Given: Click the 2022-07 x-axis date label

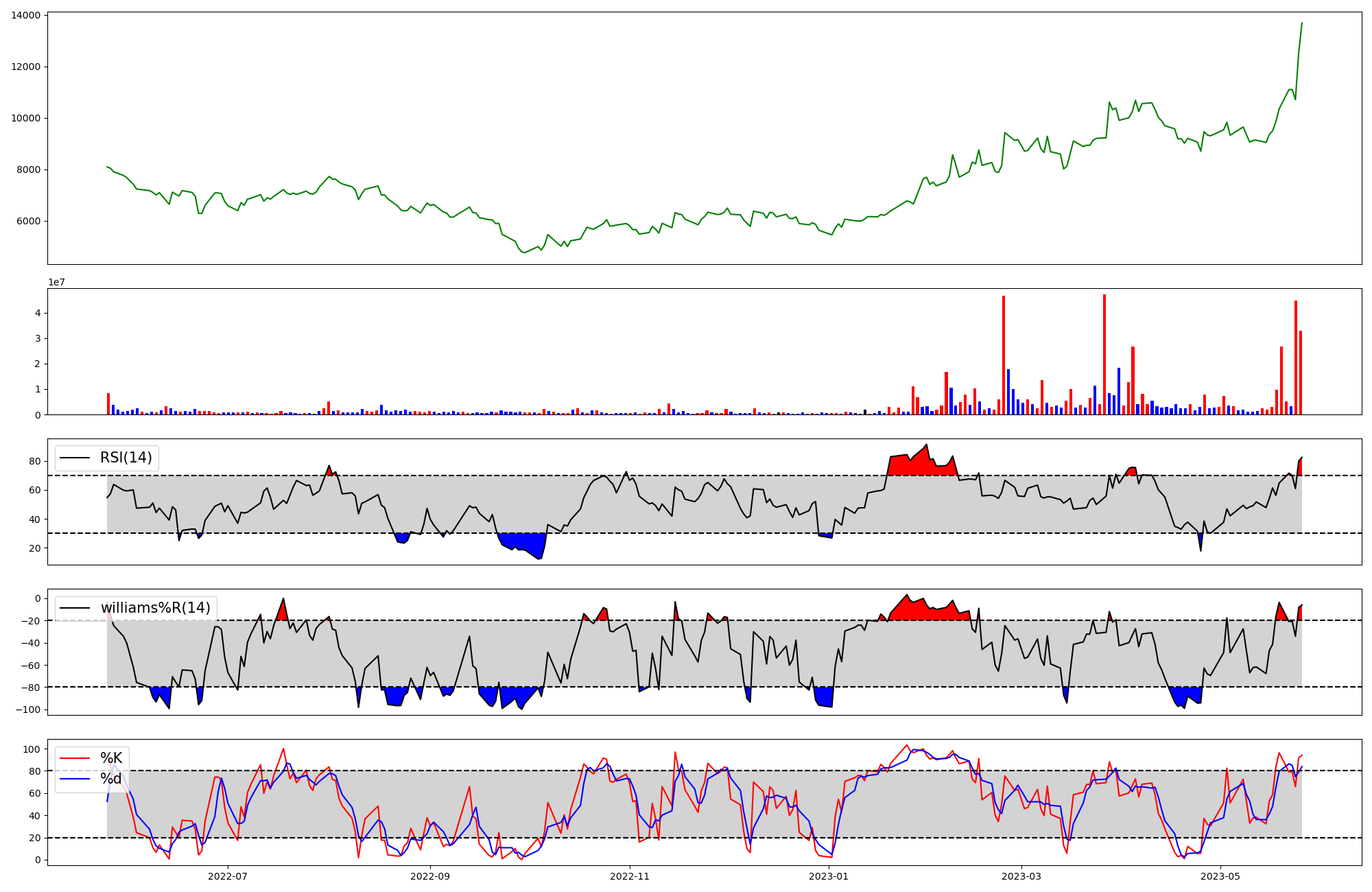Looking at the screenshot, I should (227, 876).
